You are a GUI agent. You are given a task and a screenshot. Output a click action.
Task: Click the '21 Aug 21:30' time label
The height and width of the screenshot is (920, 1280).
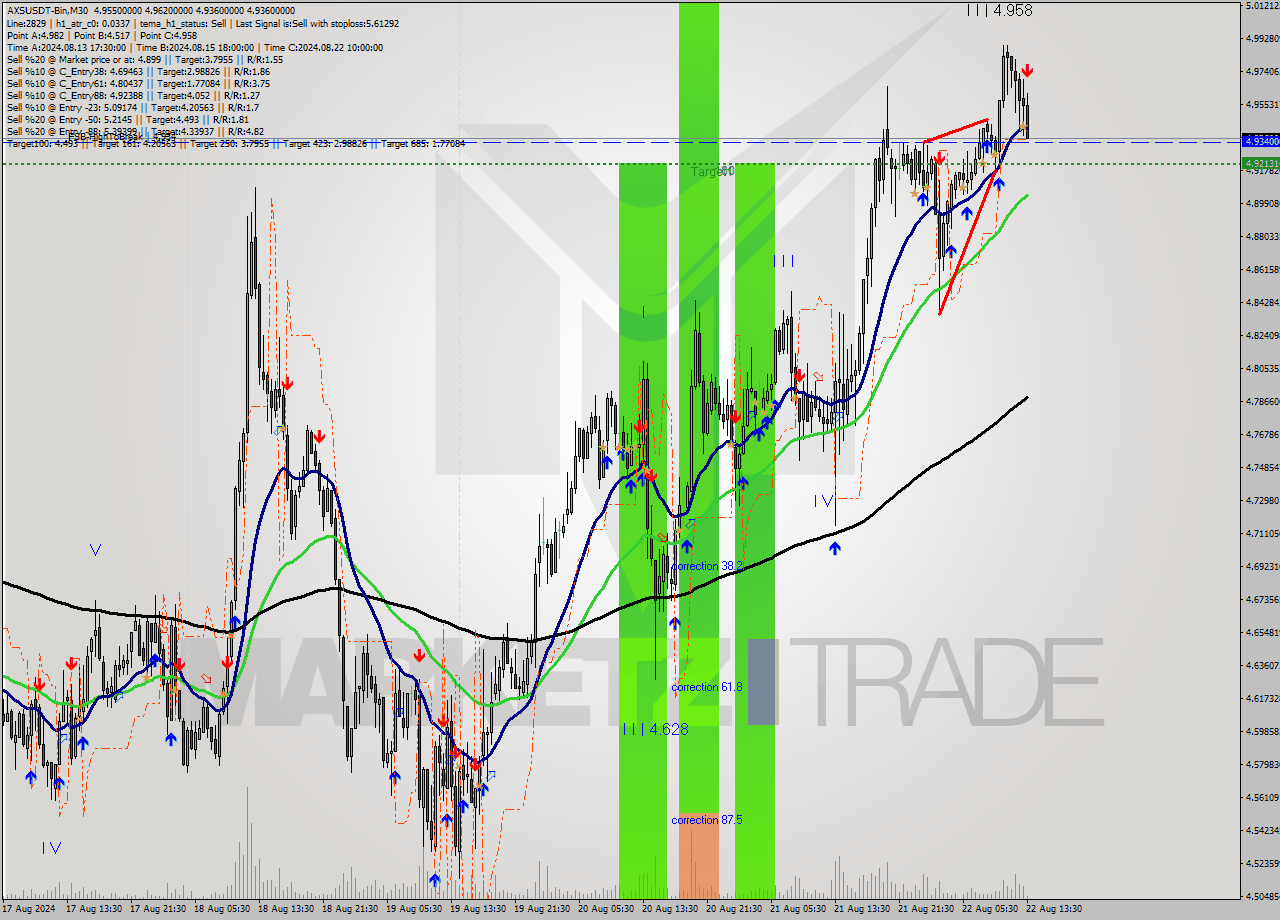pyautogui.click(x=926, y=909)
